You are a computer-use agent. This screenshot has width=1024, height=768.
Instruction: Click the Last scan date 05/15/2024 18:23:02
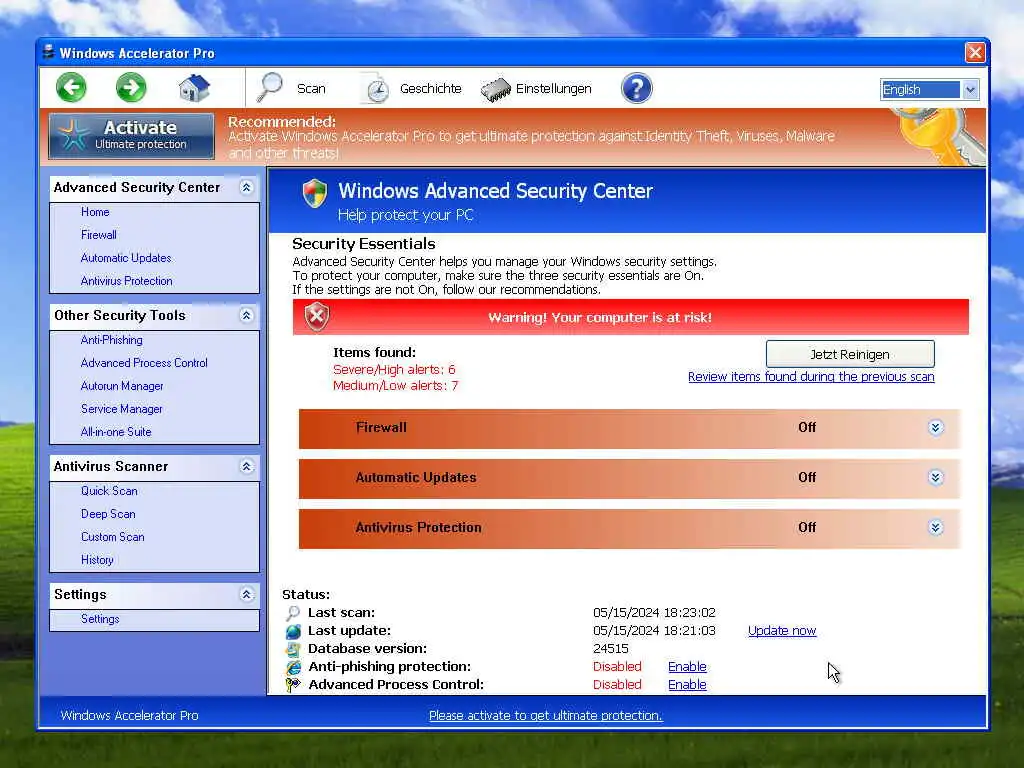tap(654, 613)
